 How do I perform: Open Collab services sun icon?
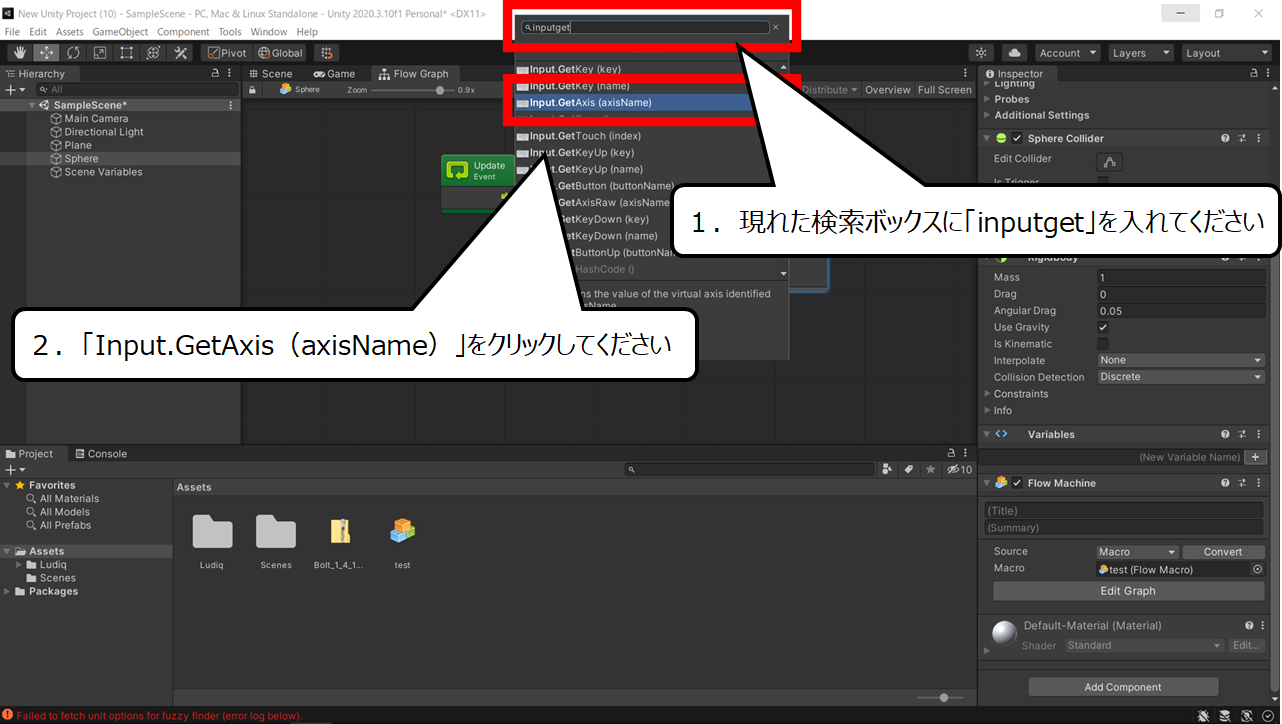981,53
